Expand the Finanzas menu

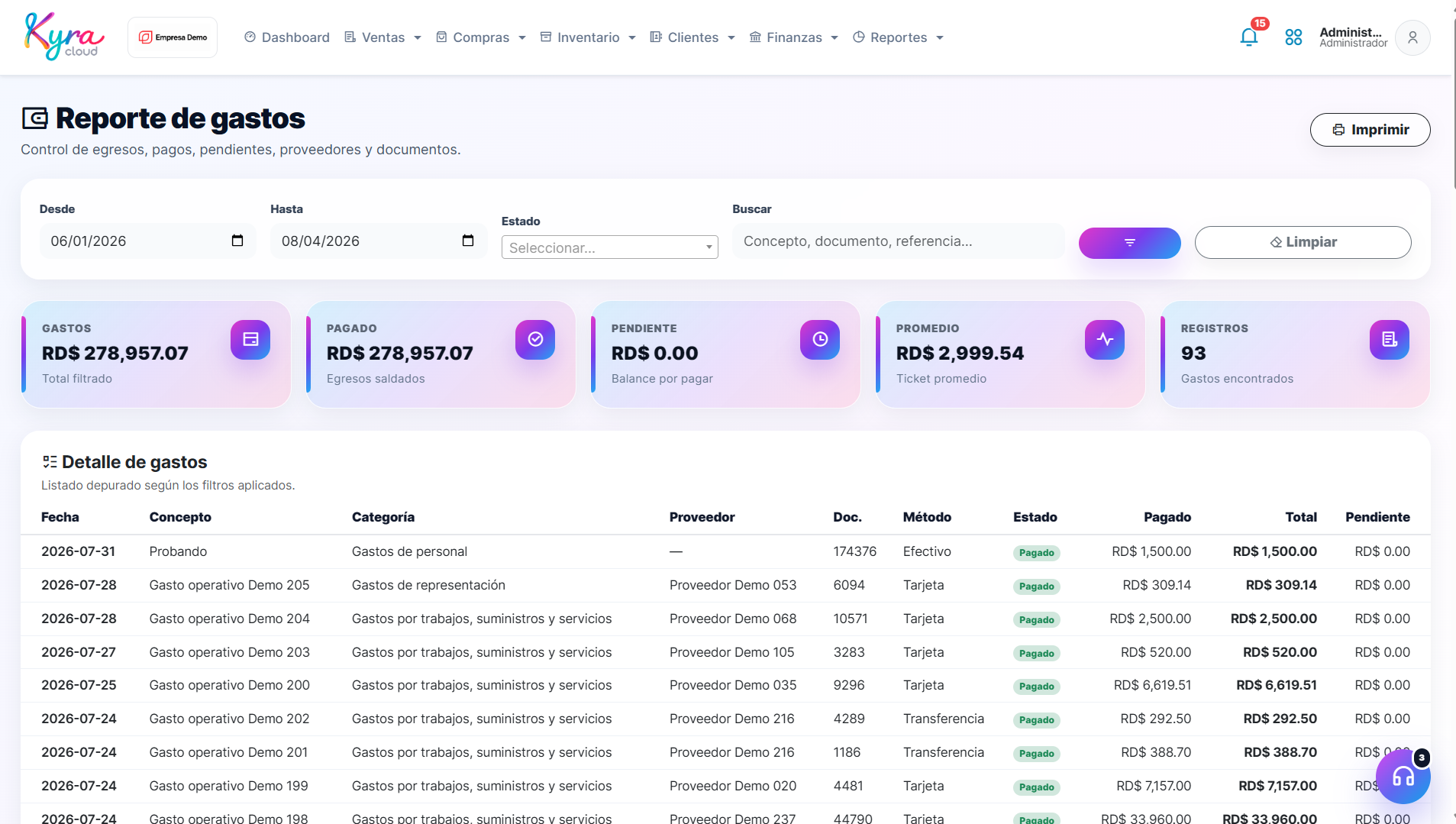coord(794,37)
